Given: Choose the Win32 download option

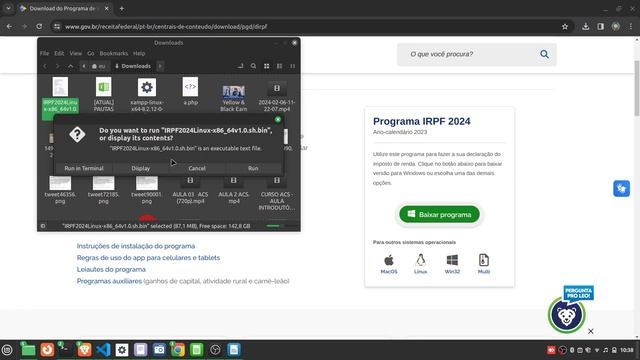Looking at the screenshot, I should point(452,264).
